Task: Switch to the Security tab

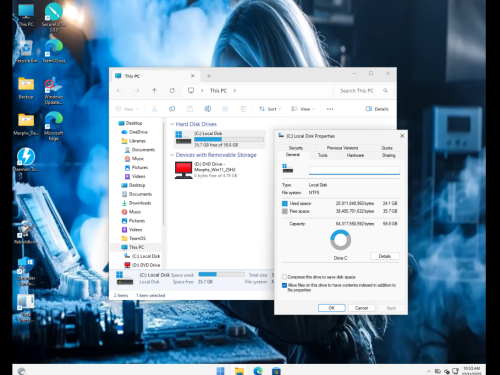Action: pos(296,148)
